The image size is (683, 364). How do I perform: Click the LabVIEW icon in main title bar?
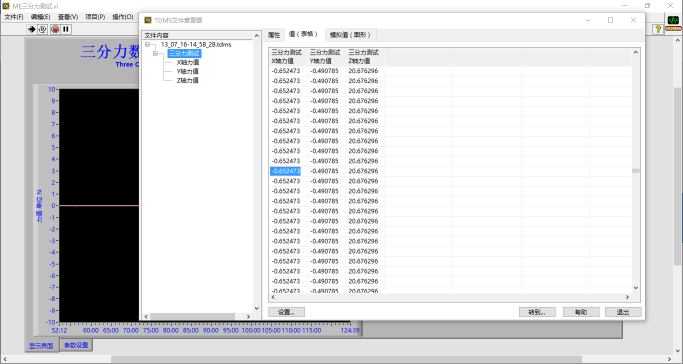(6, 6)
